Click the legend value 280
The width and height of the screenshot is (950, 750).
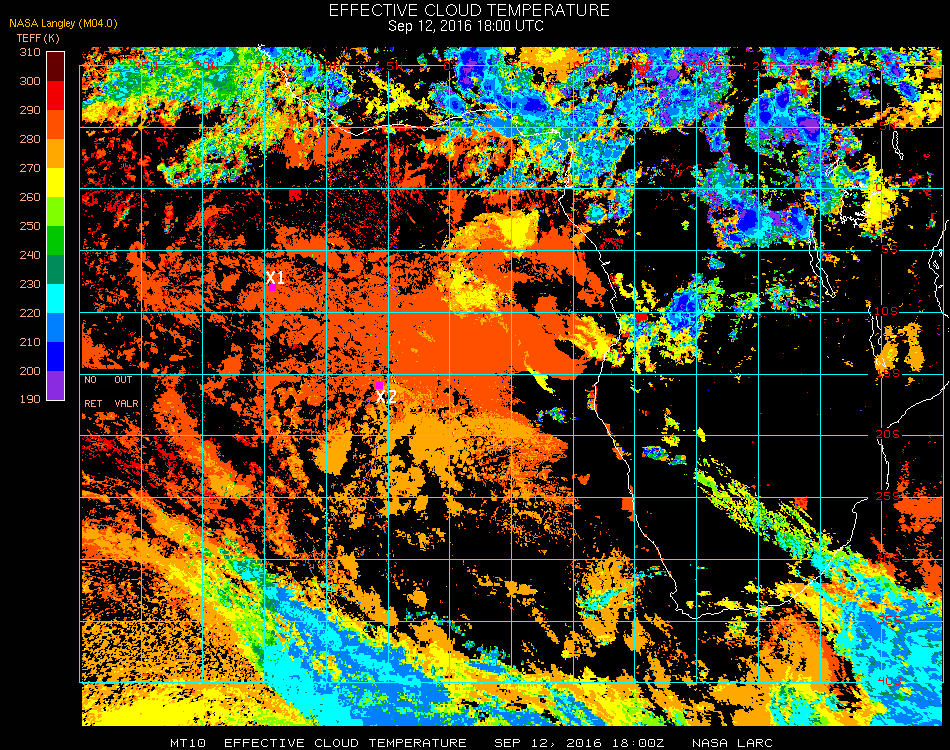coord(30,139)
